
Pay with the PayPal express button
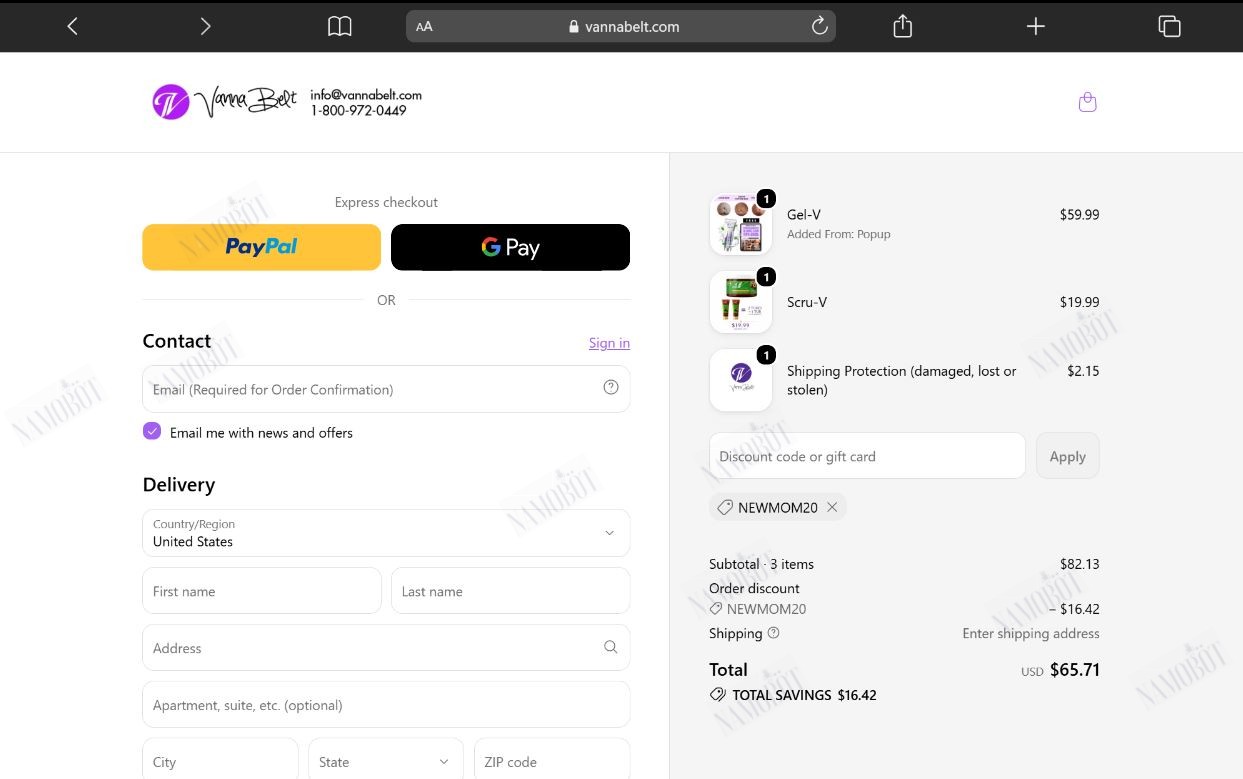coord(261,247)
